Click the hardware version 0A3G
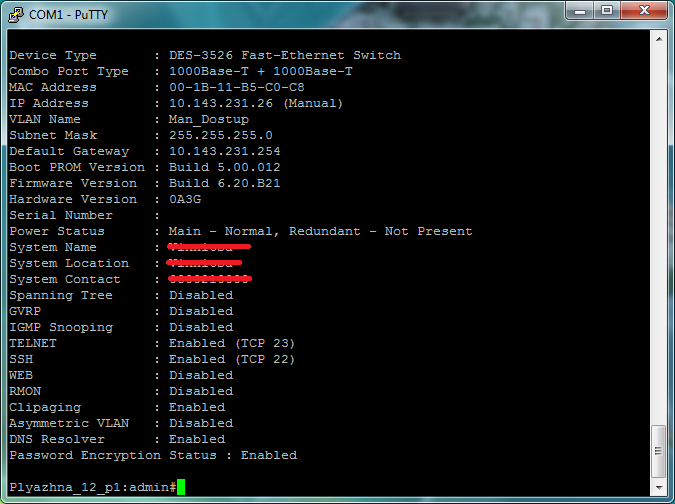Image resolution: width=675 pixels, height=504 pixels. (x=185, y=199)
